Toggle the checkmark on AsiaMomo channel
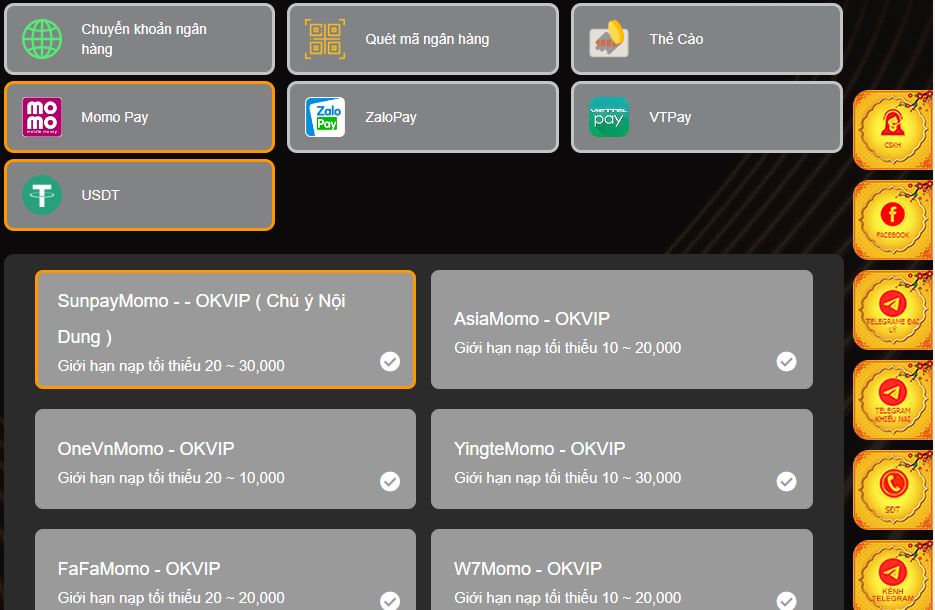 pos(787,361)
